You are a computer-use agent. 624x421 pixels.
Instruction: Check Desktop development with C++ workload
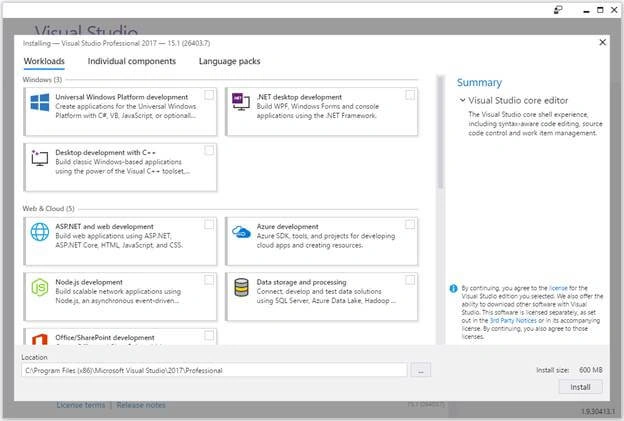[209, 150]
